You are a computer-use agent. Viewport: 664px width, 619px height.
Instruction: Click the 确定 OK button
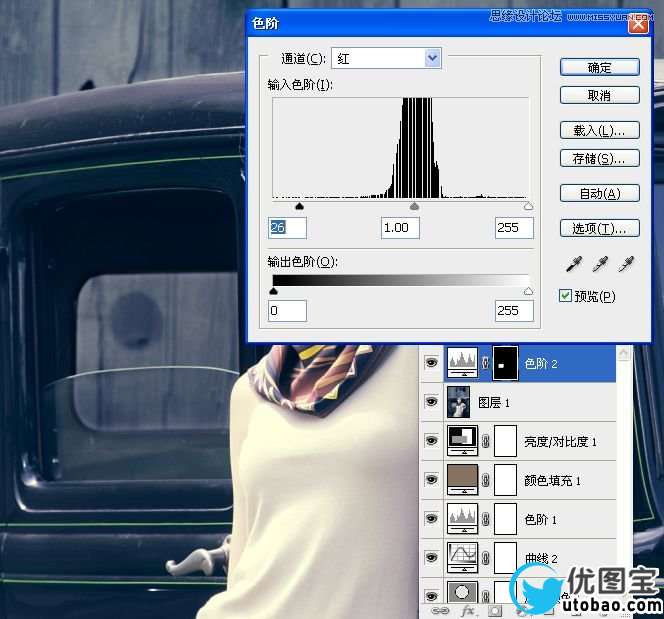coord(599,67)
